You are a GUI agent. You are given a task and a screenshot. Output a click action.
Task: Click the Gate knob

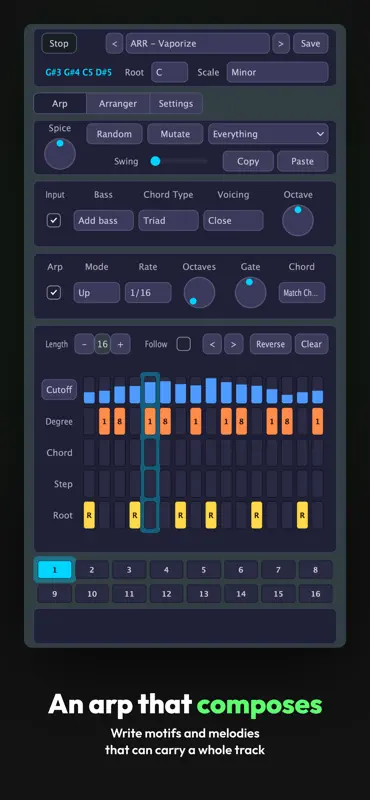(x=251, y=292)
